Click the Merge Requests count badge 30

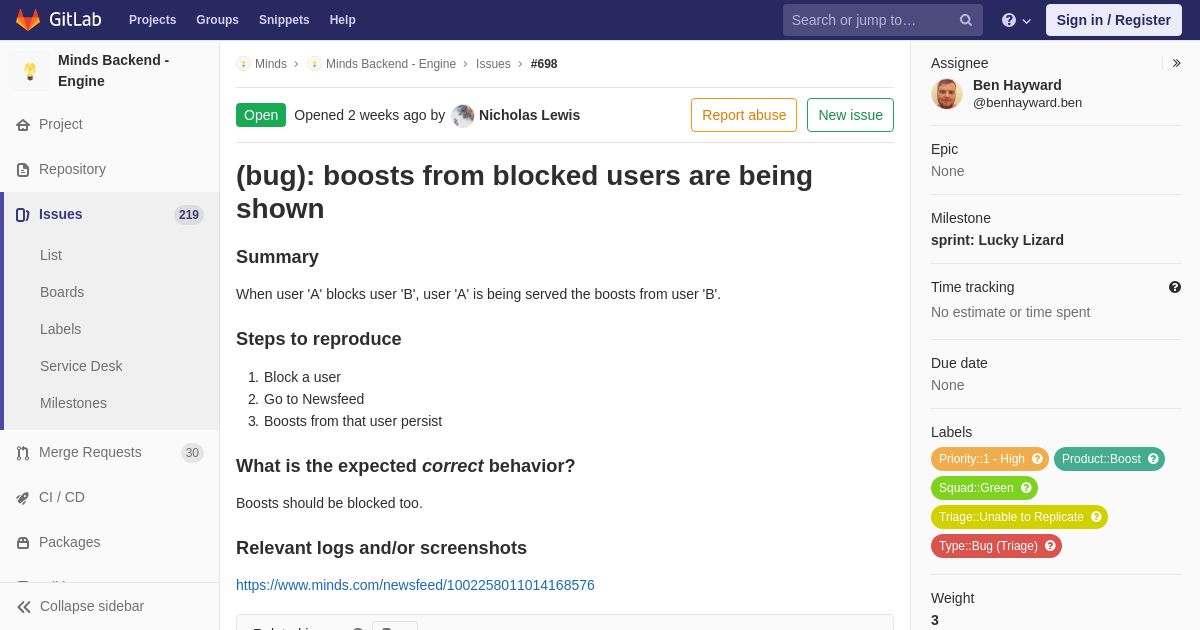[192, 453]
